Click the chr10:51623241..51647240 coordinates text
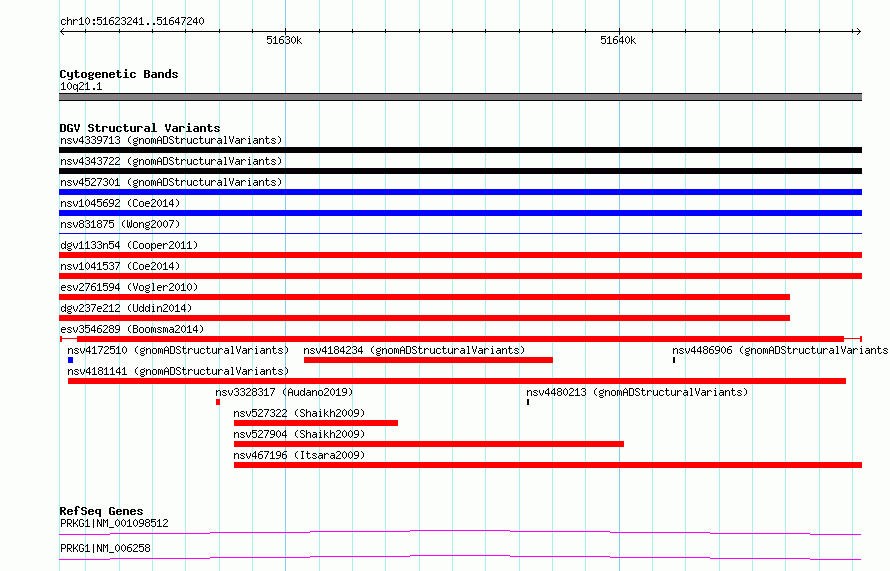Image resolution: width=890 pixels, height=571 pixels. point(132,21)
